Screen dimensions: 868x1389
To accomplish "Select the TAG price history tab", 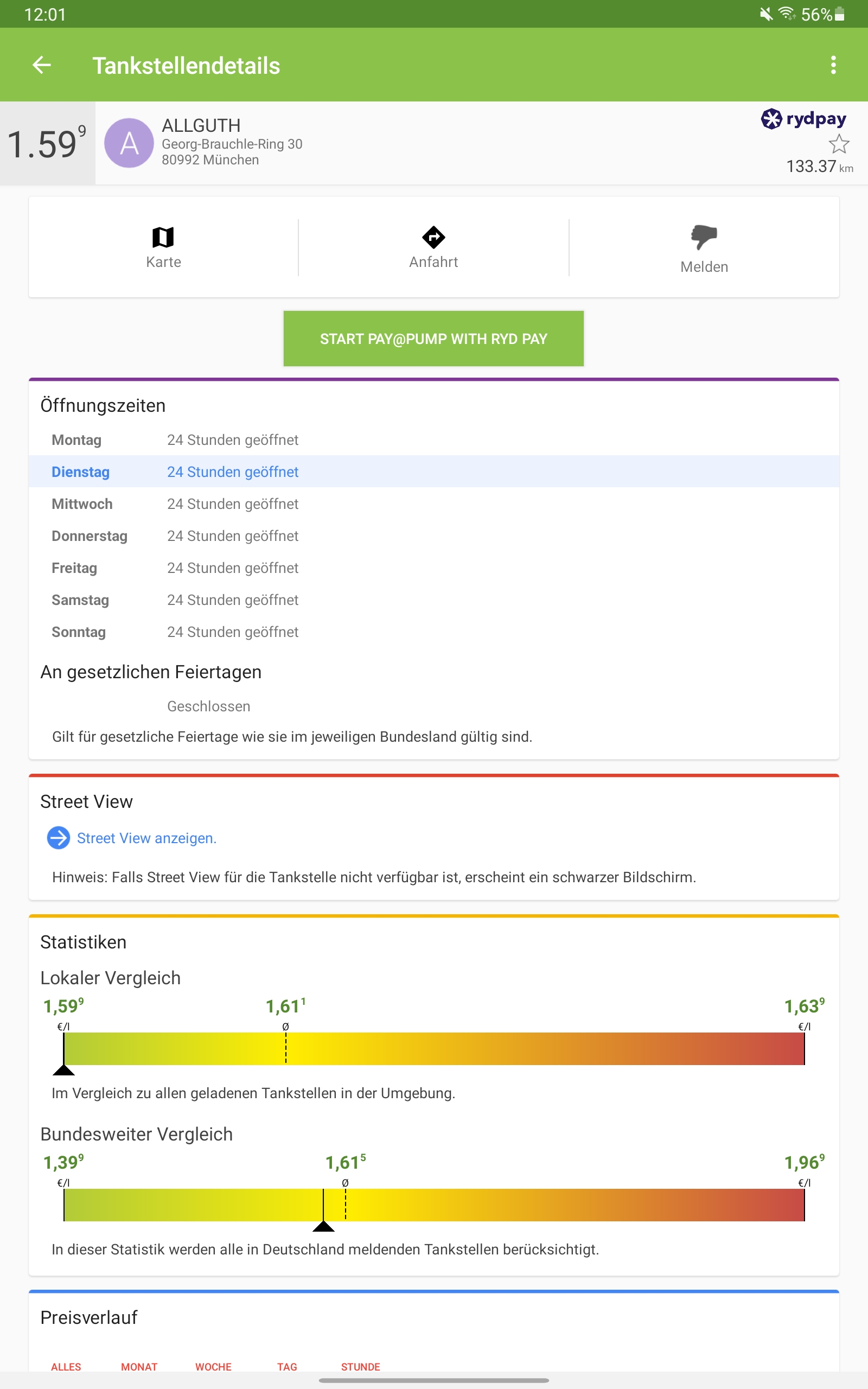I will tap(287, 1367).
